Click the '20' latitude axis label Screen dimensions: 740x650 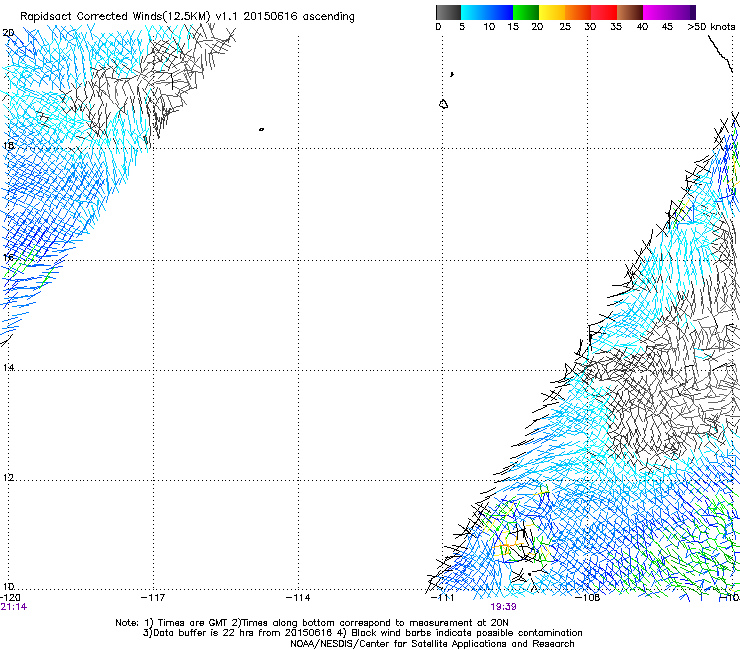click(x=8, y=33)
